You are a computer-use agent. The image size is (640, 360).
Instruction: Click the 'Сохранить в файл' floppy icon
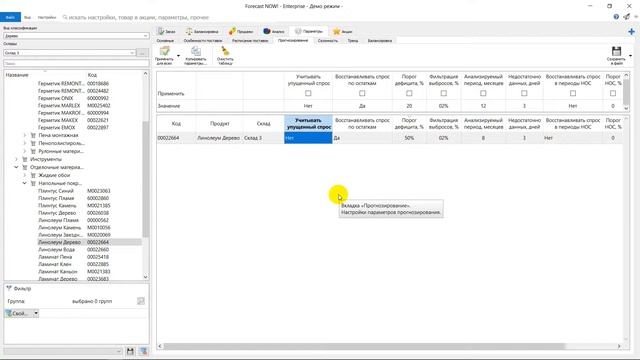click(x=616, y=51)
